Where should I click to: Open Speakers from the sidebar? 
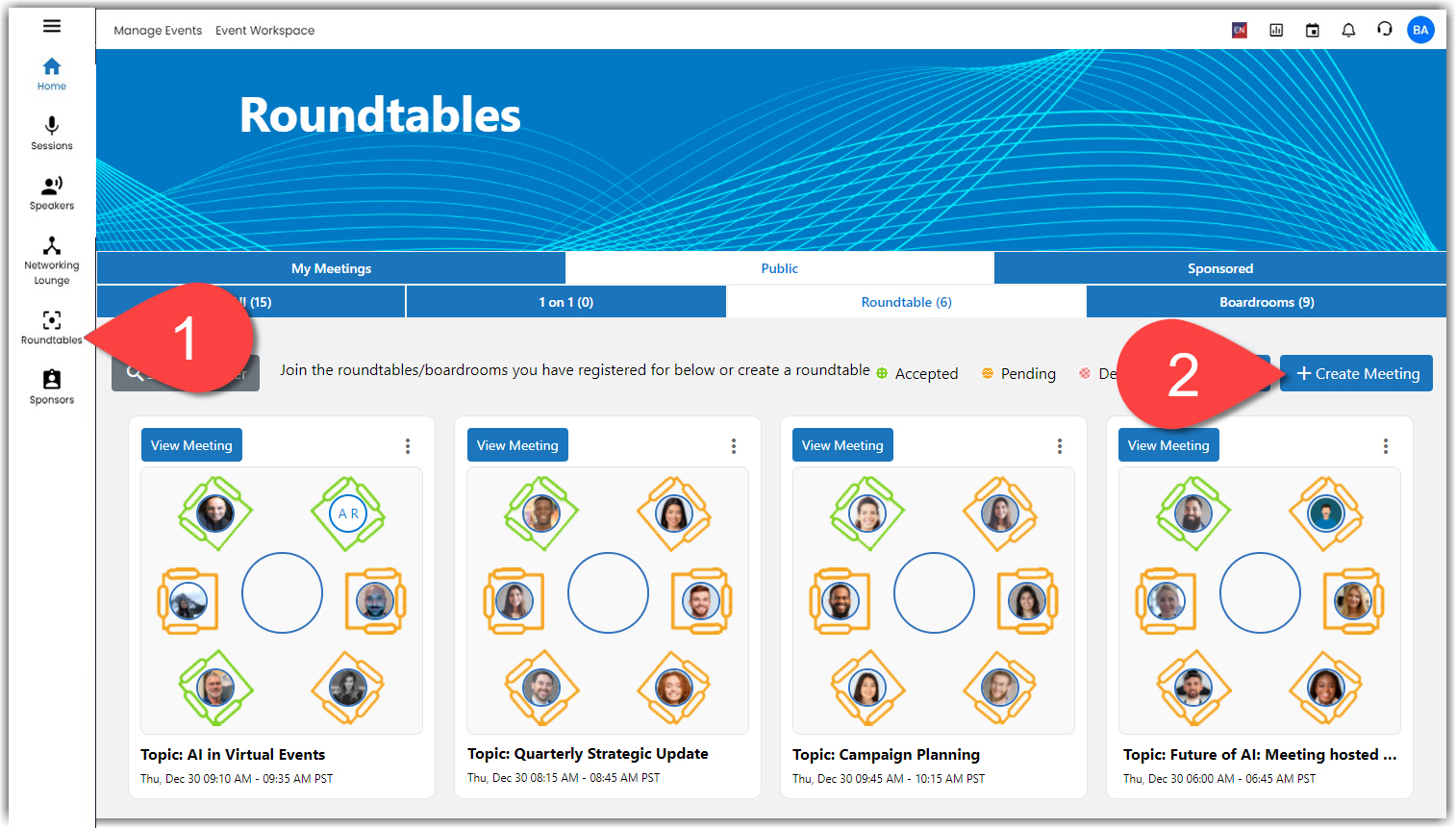(52, 193)
